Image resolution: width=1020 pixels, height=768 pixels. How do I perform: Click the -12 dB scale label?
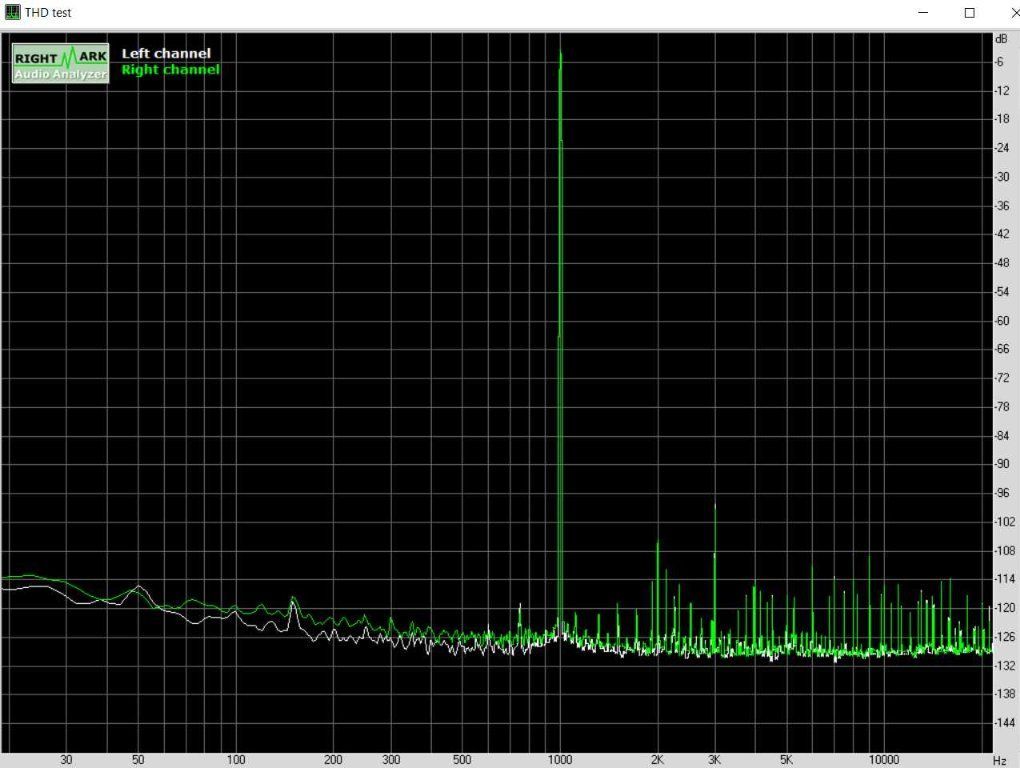(x=1002, y=90)
